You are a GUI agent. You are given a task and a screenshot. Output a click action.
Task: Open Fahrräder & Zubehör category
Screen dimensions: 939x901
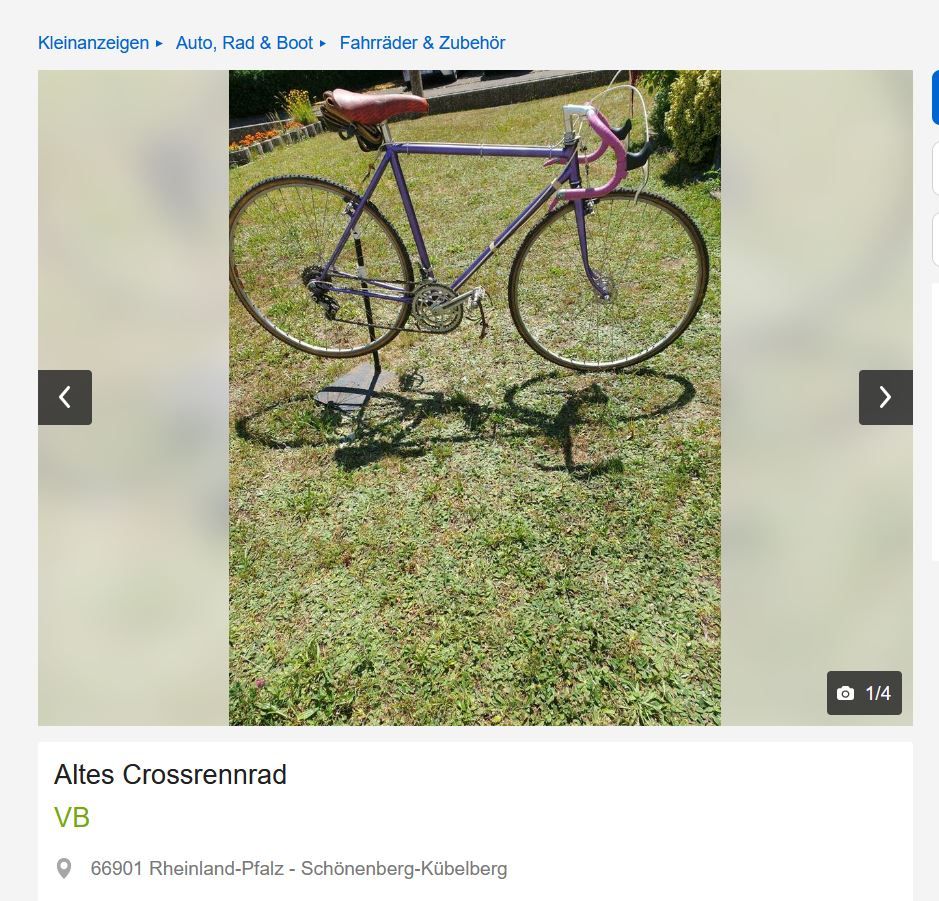point(422,43)
